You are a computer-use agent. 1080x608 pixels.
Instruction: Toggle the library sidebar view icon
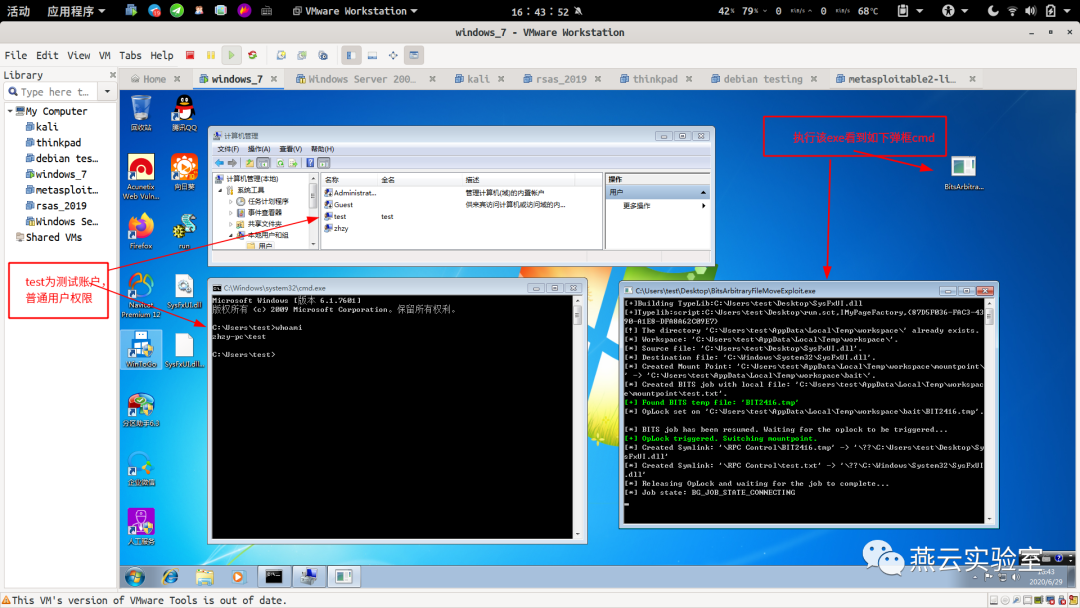click(x=351, y=55)
